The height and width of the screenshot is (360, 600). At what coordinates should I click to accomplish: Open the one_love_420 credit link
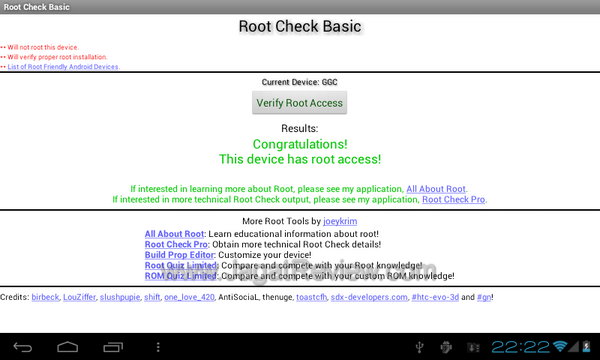pos(189,297)
